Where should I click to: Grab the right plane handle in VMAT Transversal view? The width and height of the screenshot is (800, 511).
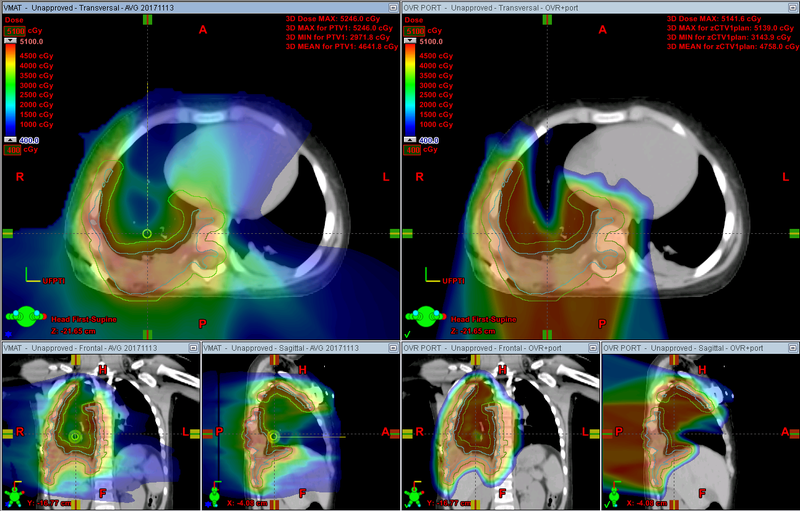(x=395, y=234)
